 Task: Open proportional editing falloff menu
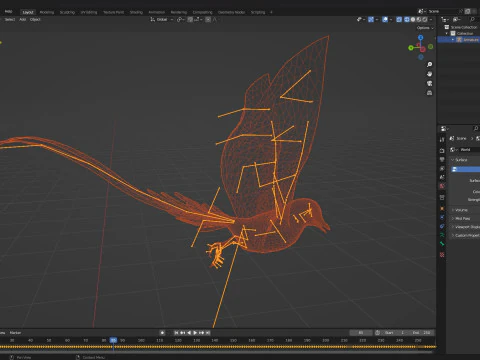coord(215,20)
